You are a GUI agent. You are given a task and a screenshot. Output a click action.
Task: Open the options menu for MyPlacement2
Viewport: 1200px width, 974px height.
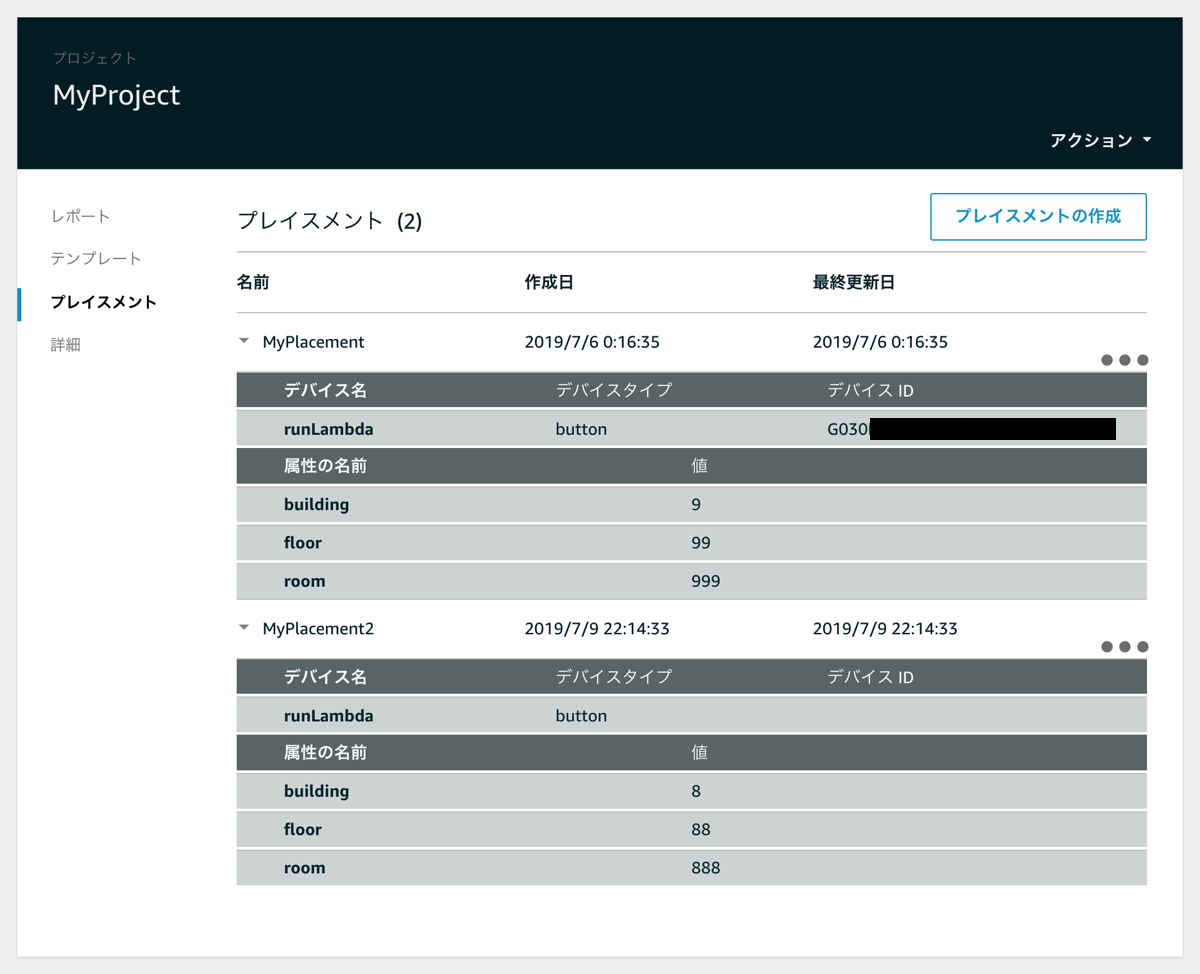coord(1124,647)
